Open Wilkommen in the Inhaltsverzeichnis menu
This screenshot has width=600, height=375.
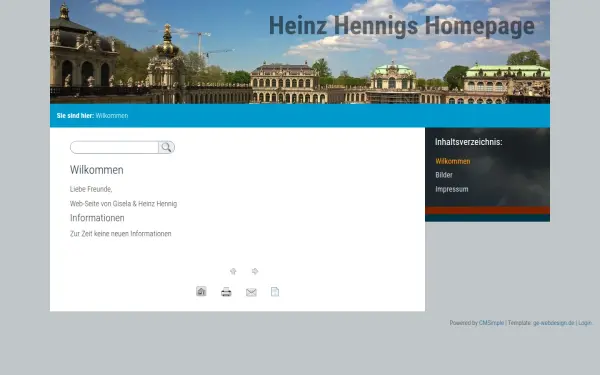tap(453, 161)
